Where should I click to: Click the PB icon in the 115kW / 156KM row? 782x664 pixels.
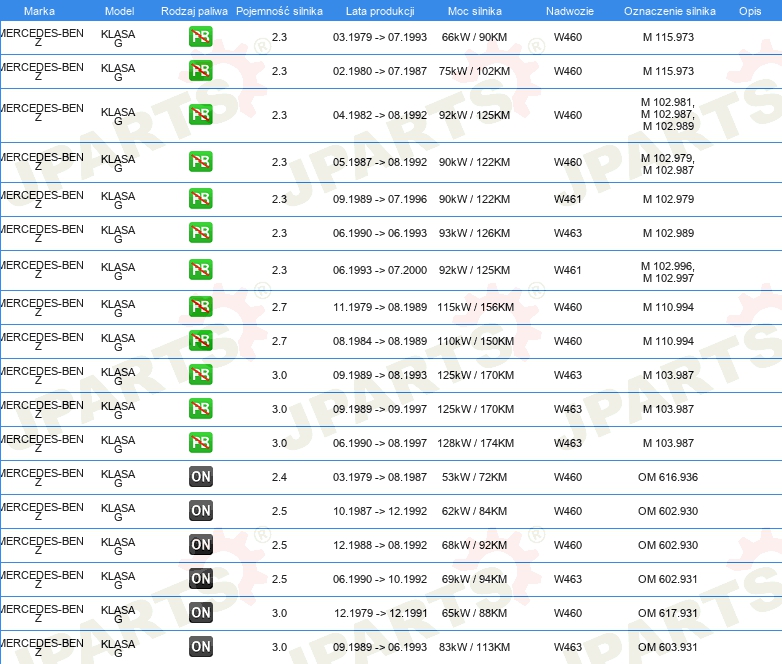200,307
